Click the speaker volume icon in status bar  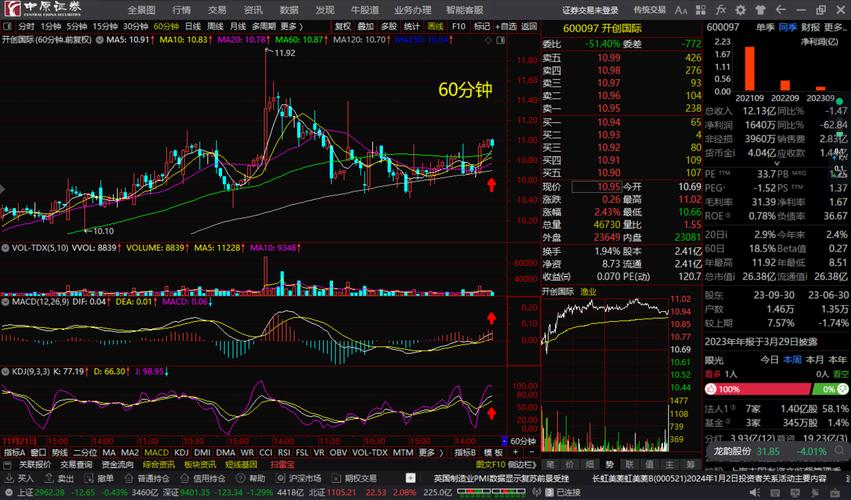[754, 492]
